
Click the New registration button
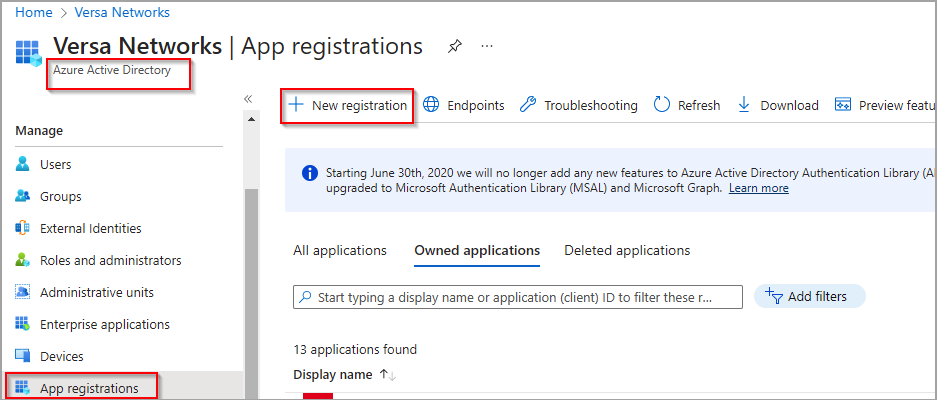(347, 105)
